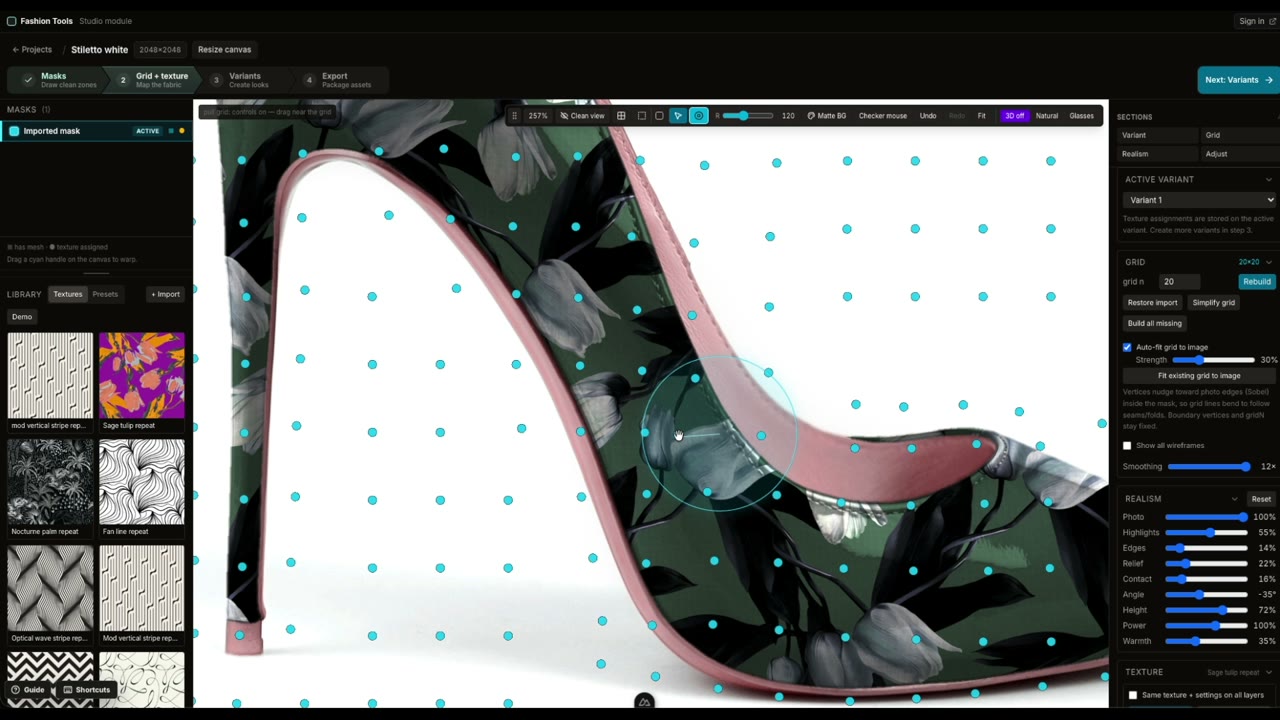Adjust the Smoothing slider
Screen dimensions: 1280x720
pos(1208,467)
